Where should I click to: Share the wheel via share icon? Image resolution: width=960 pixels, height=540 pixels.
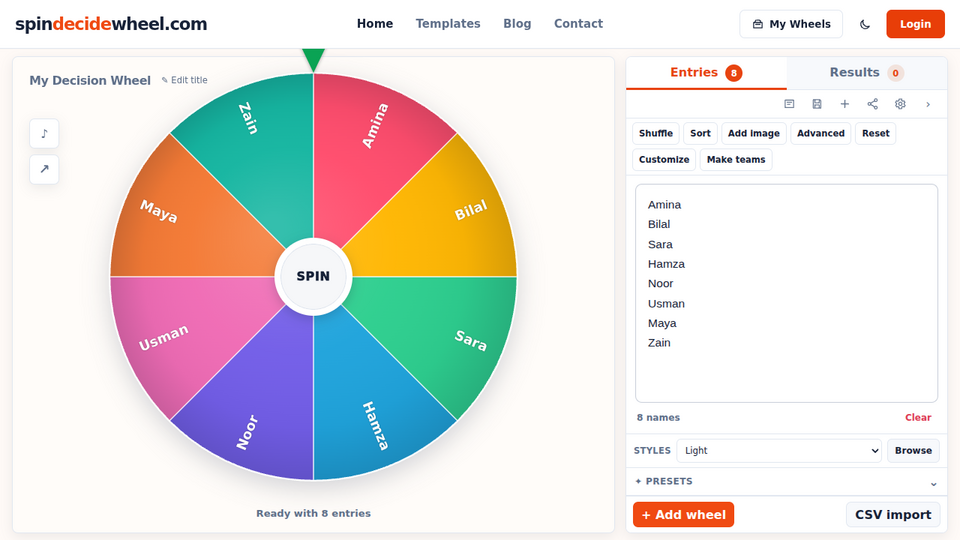tap(872, 104)
